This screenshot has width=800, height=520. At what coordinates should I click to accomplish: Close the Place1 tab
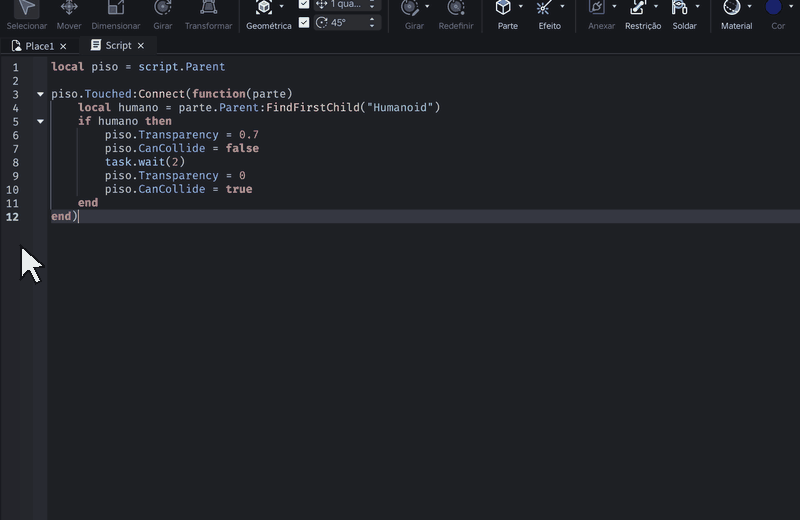63,46
